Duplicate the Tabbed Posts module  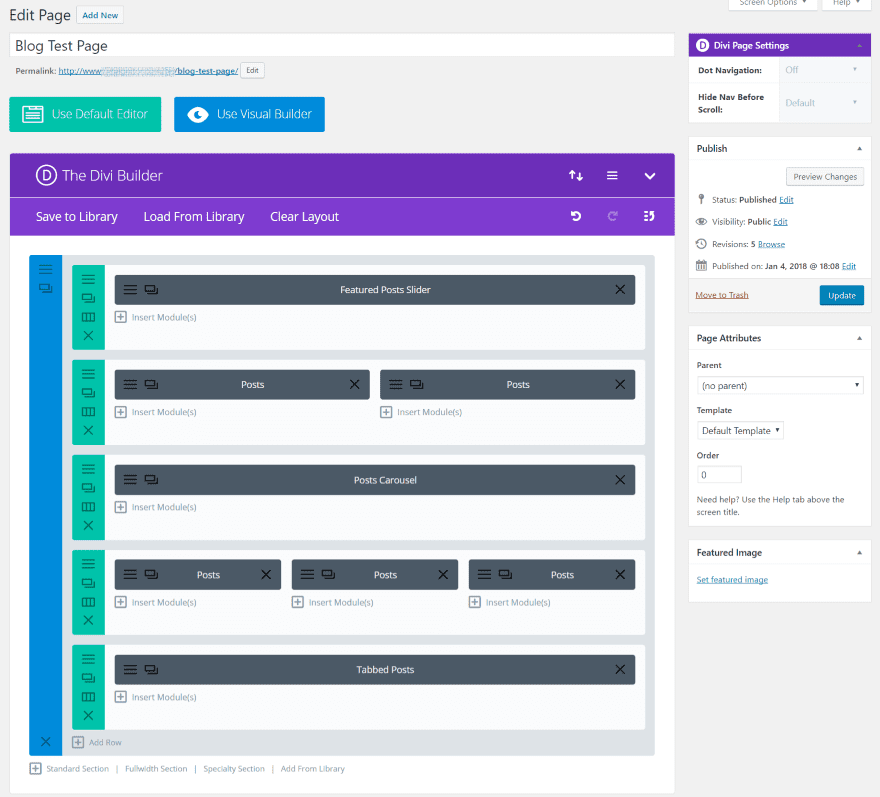point(151,670)
